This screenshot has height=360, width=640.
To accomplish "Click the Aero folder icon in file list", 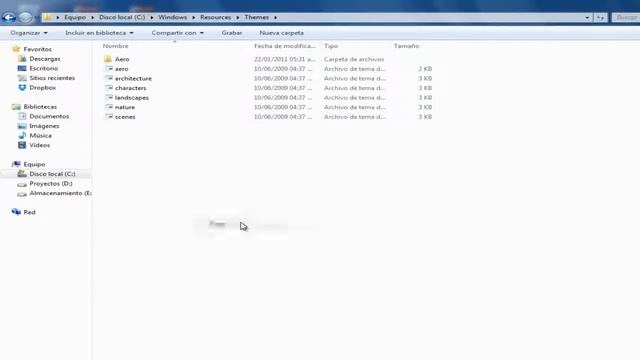I will coord(108,59).
